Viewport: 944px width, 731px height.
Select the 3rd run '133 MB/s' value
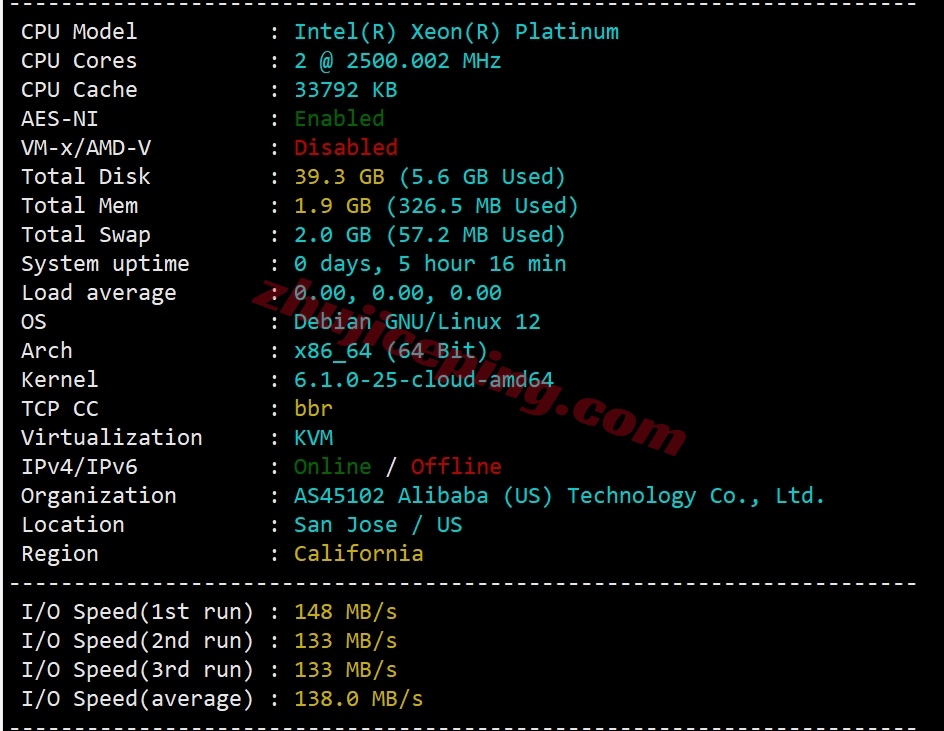[346, 670]
